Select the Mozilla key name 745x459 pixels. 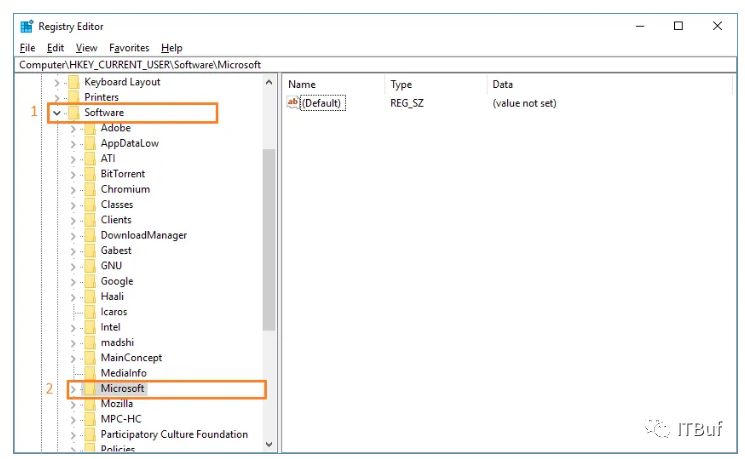[117, 404]
